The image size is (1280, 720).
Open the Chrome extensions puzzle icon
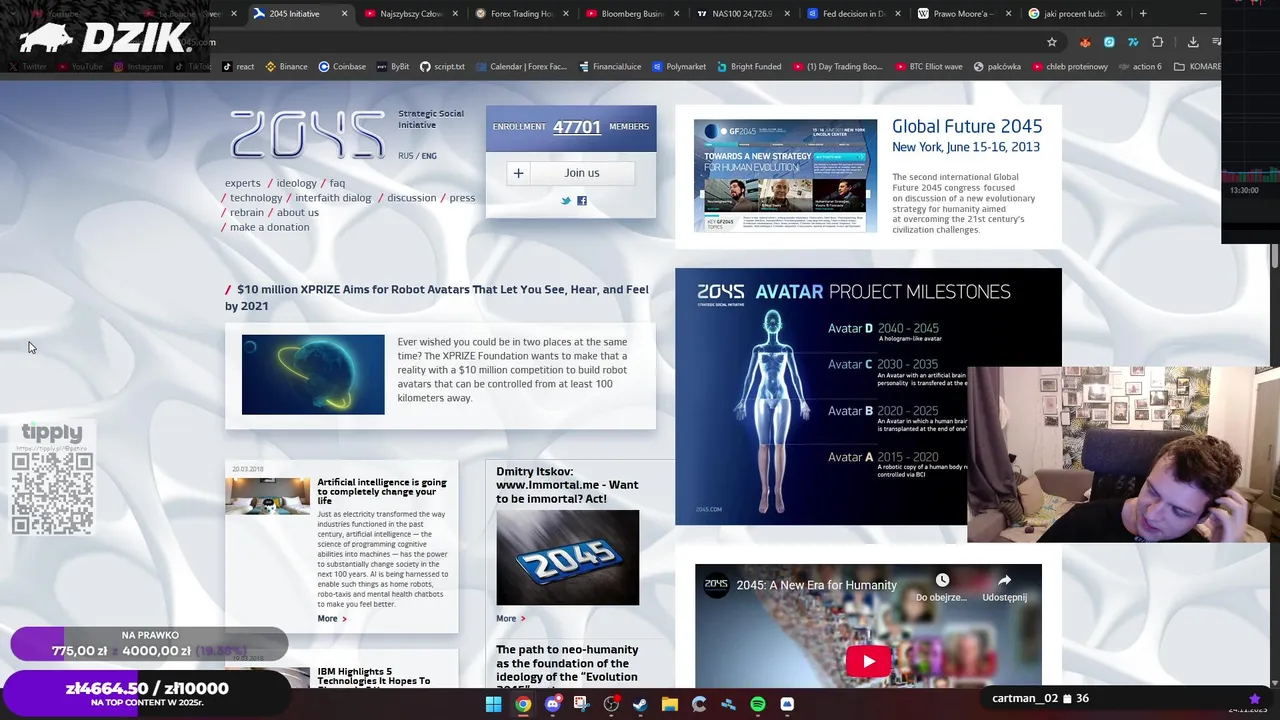coord(1157,42)
